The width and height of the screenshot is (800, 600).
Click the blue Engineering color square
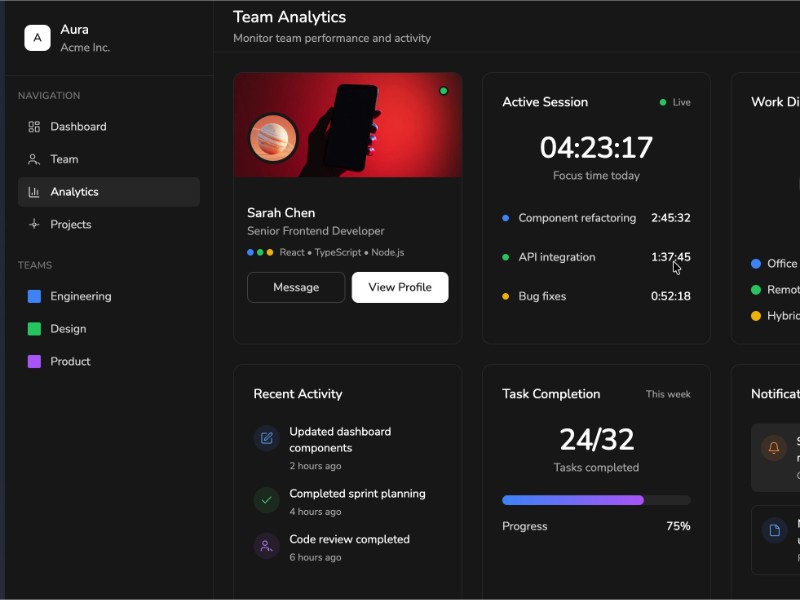coord(34,296)
